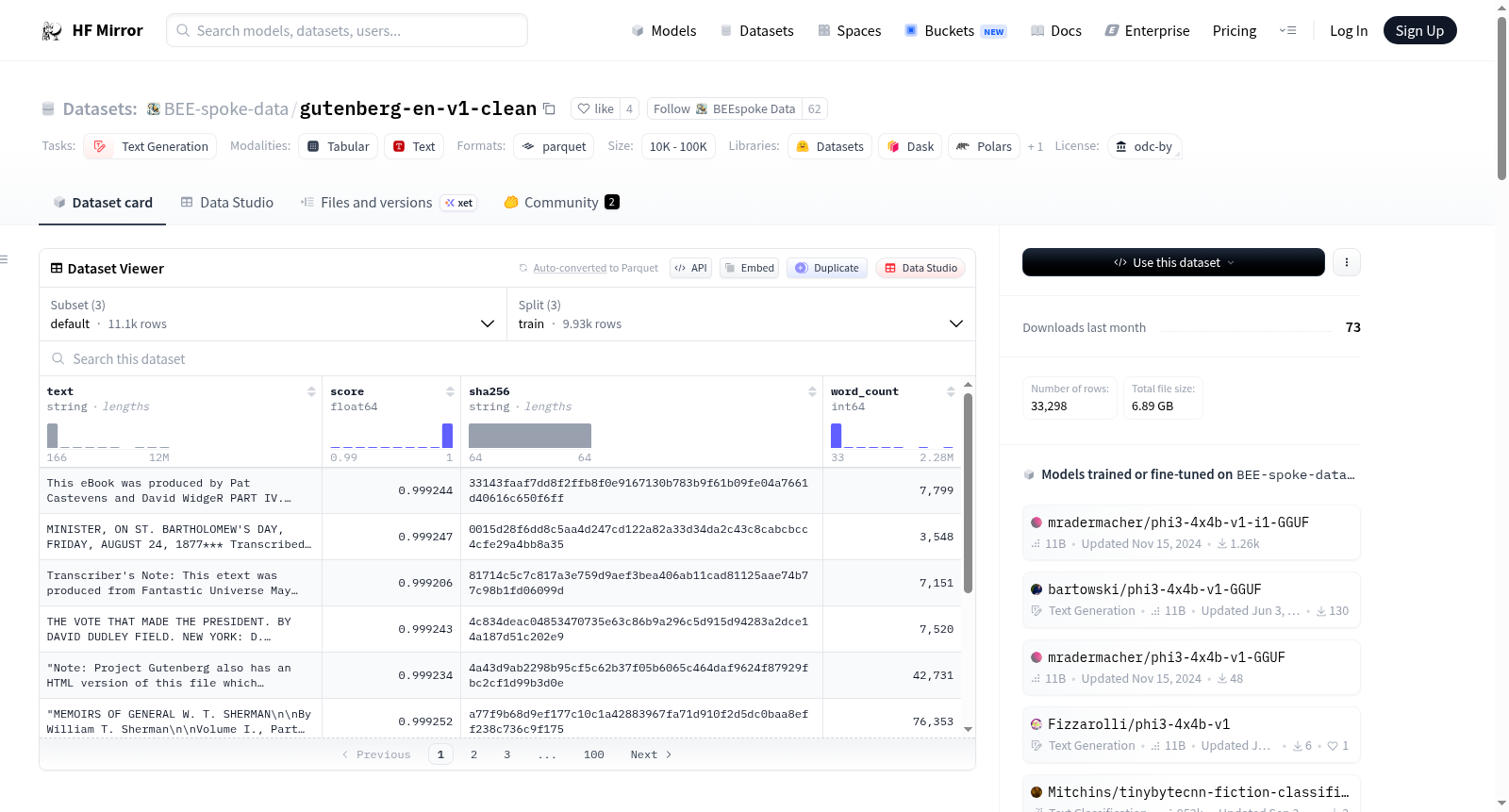The height and width of the screenshot is (812, 1509).
Task: Click the Text modality icon
Action: [399, 146]
